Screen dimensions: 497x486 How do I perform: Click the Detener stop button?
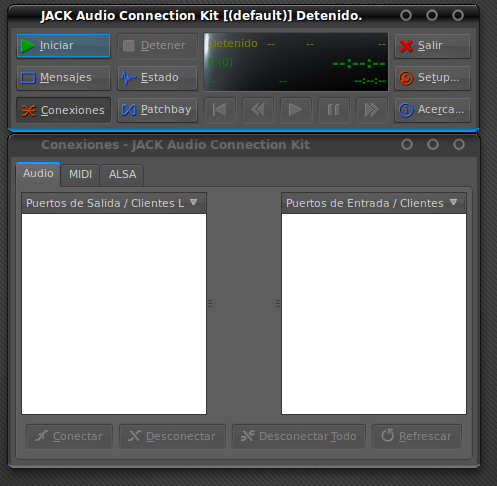[157, 46]
